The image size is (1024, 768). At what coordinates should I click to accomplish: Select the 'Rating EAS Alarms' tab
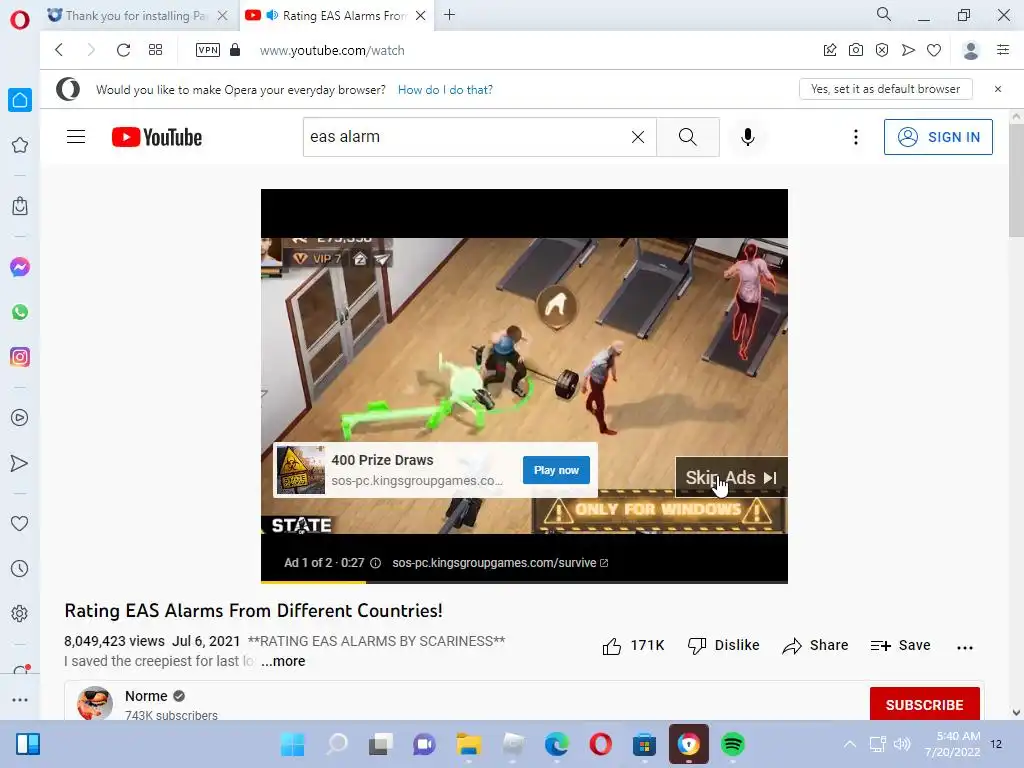click(x=334, y=16)
